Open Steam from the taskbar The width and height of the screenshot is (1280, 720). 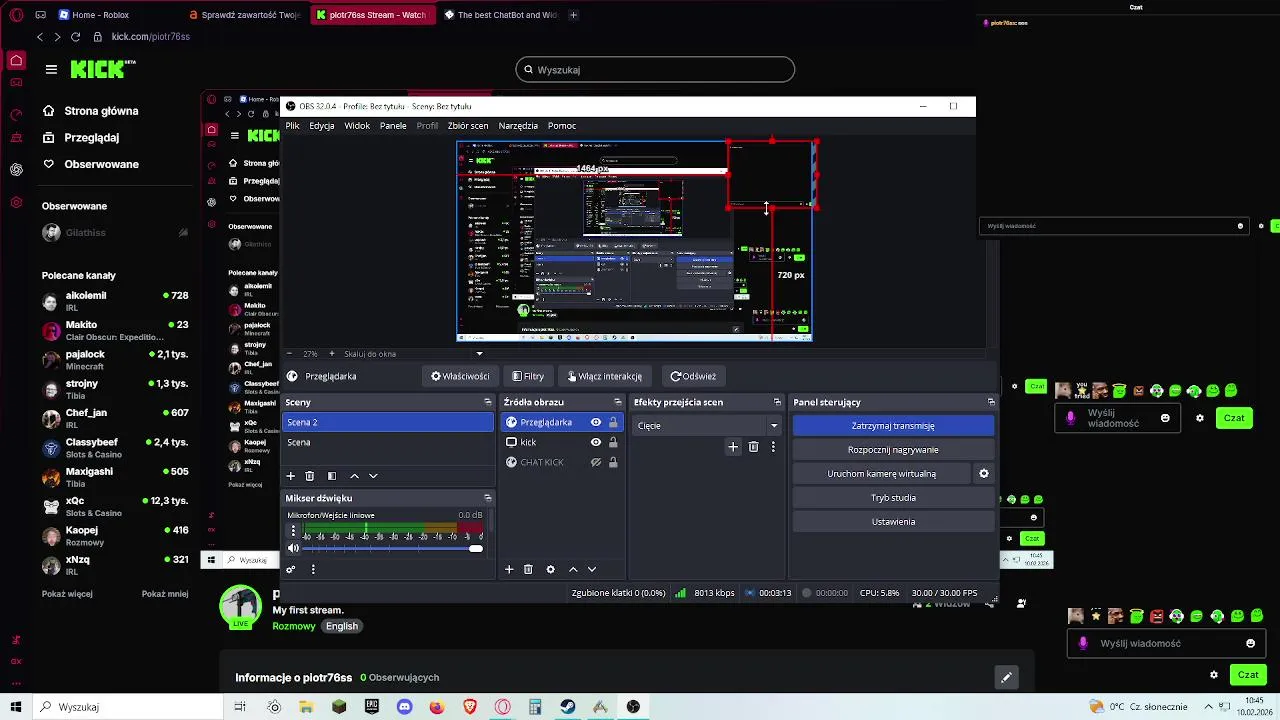pyautogui.click(x=567, y=707)
